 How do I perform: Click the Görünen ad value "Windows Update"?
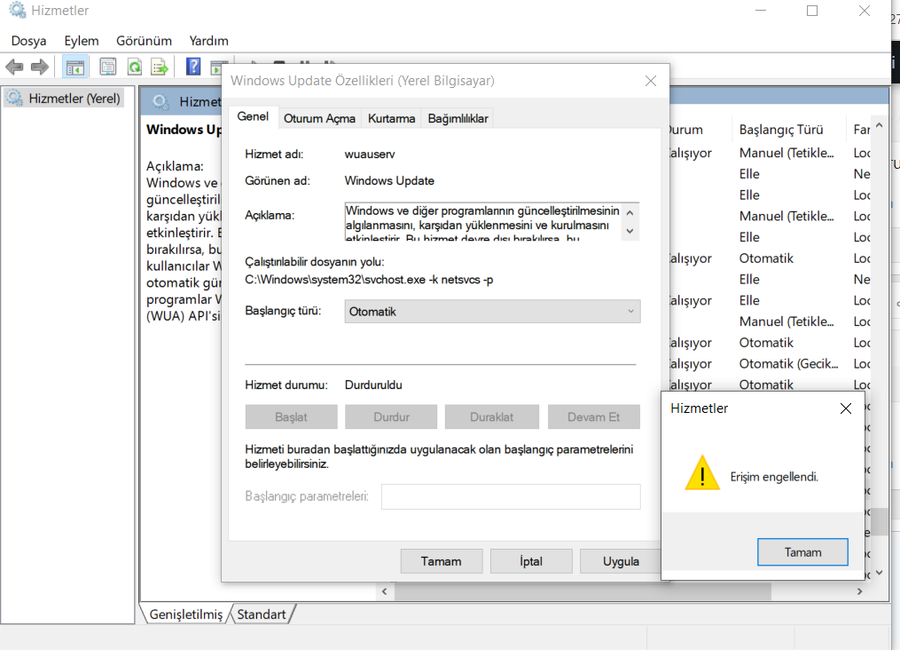pyautogui.click(x=389, y=181)
